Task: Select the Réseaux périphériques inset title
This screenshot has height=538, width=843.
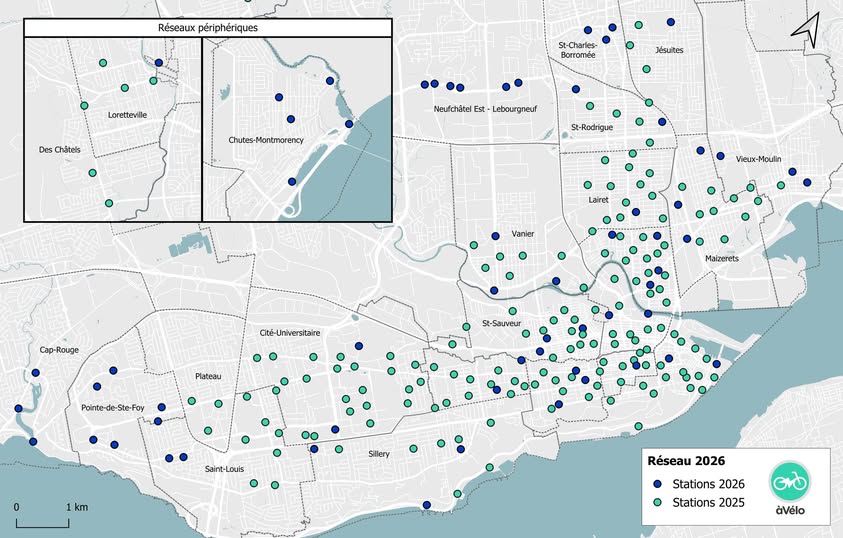Action: (207, 29)
